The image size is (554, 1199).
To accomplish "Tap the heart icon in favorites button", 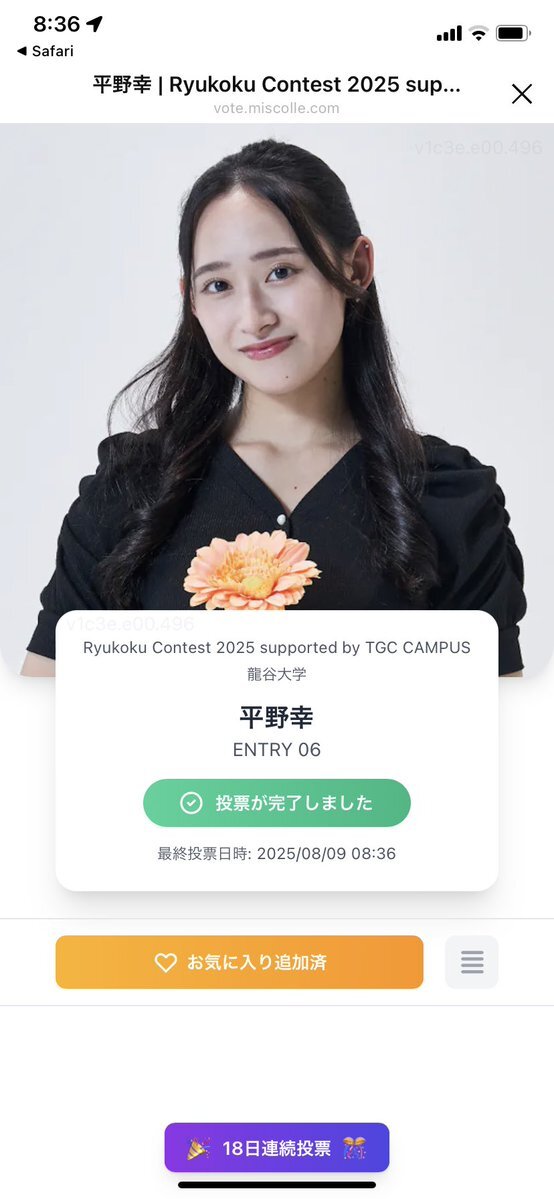I will (x=166, y=962).
